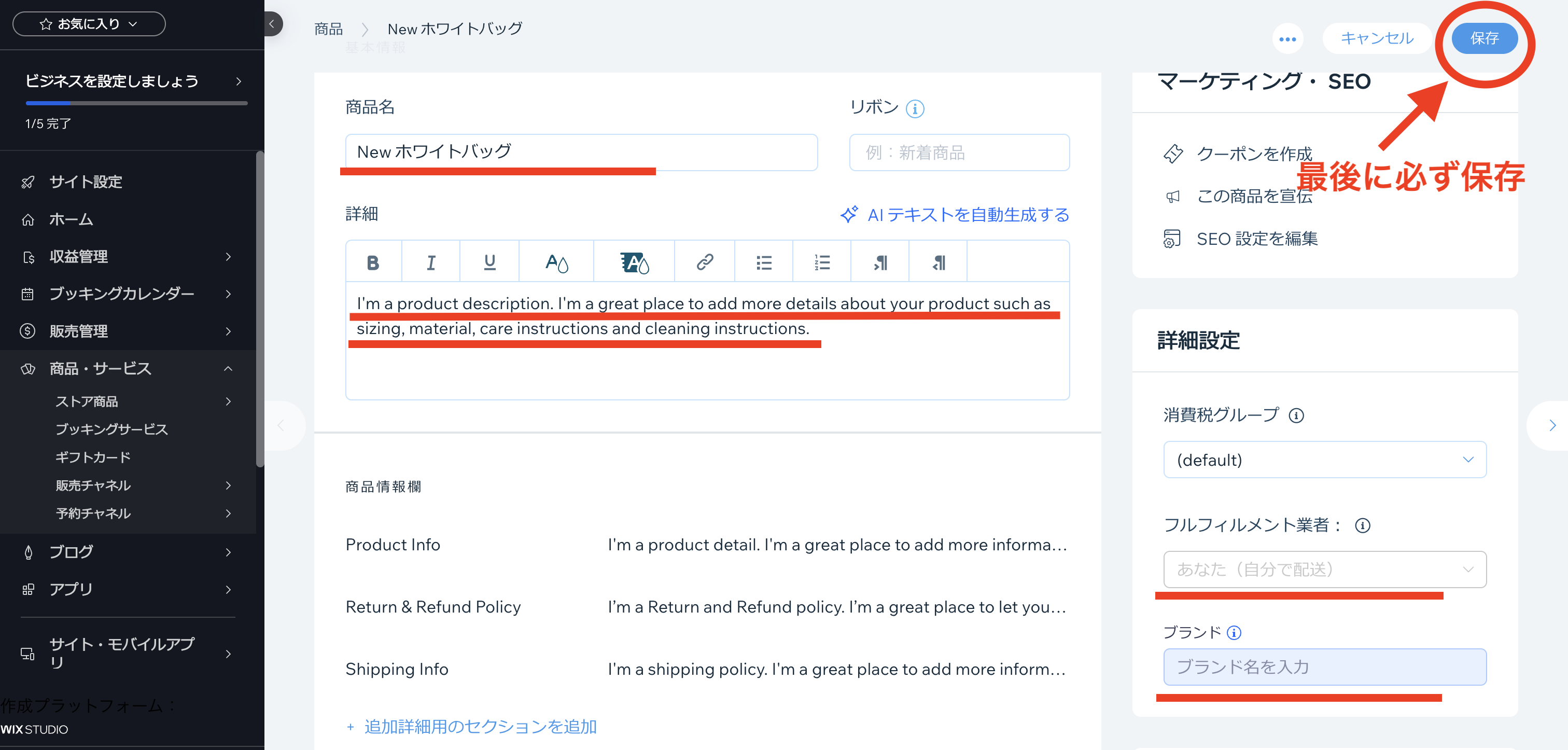Toggle underline formatting in description editor

tap(489, 262)
